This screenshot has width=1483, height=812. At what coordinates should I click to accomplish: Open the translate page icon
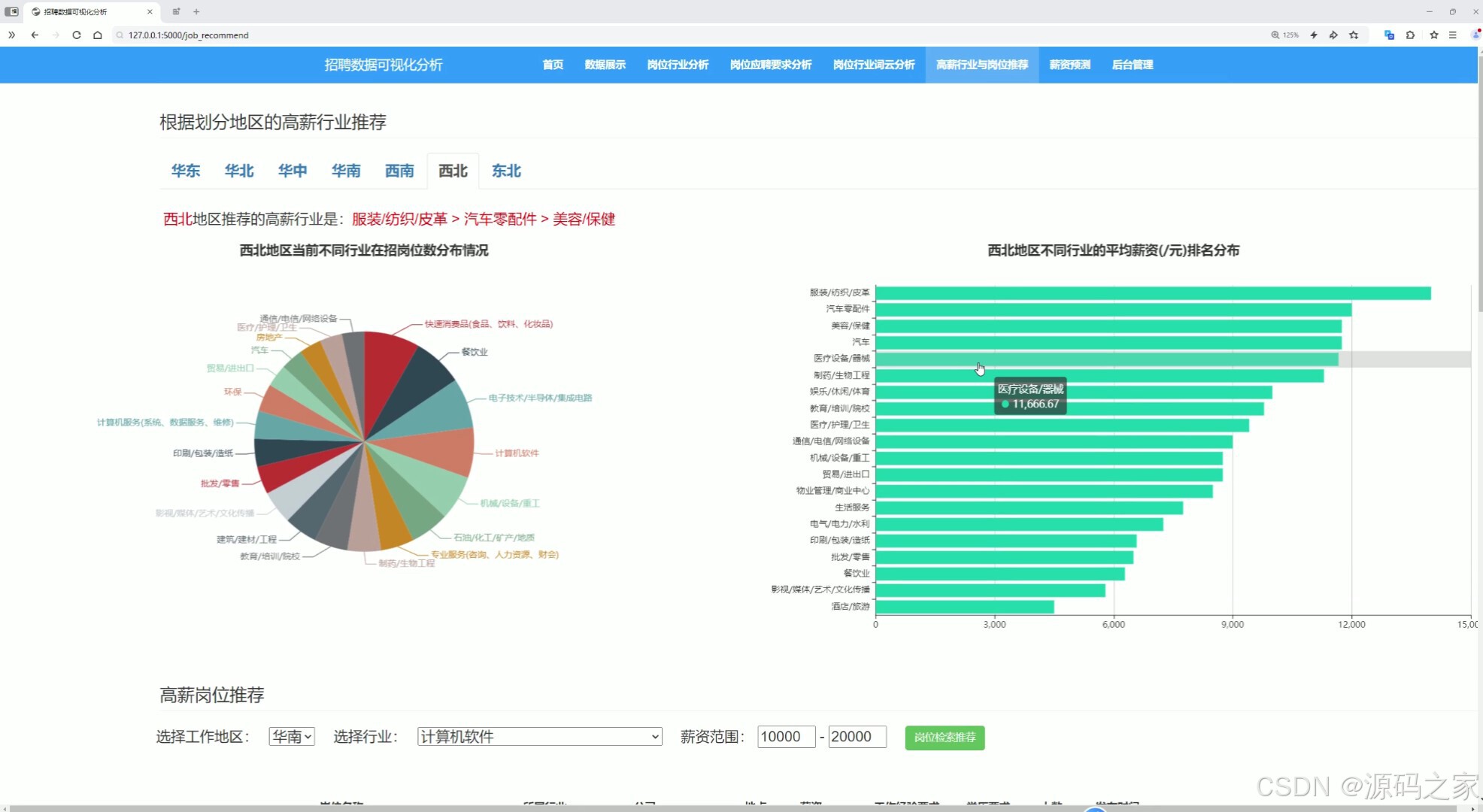tap(1389, 35)
